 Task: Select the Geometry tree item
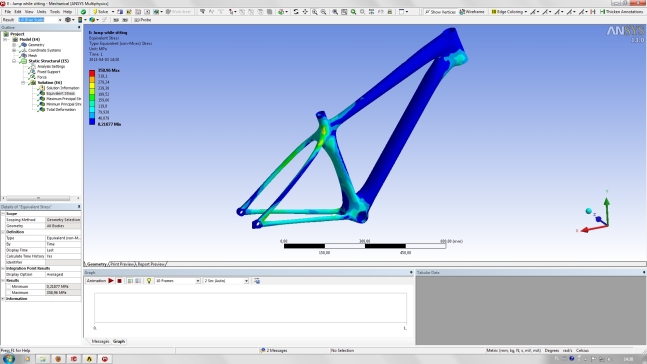(36, 45)
